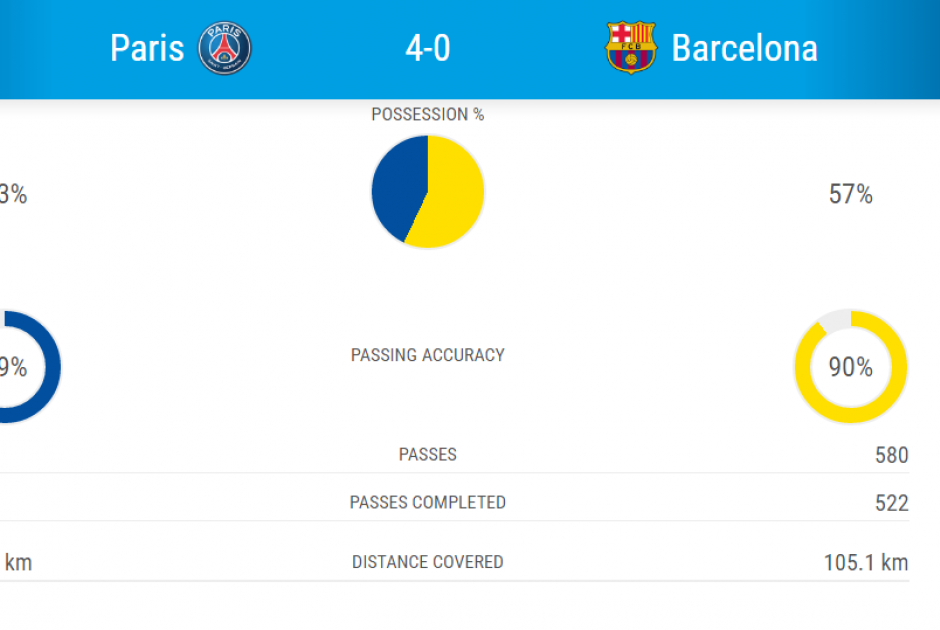Click Barcelona's 105.1 km distance value
Image resolution: width=940 pixels, height=630 pixels.
point(866,562)
